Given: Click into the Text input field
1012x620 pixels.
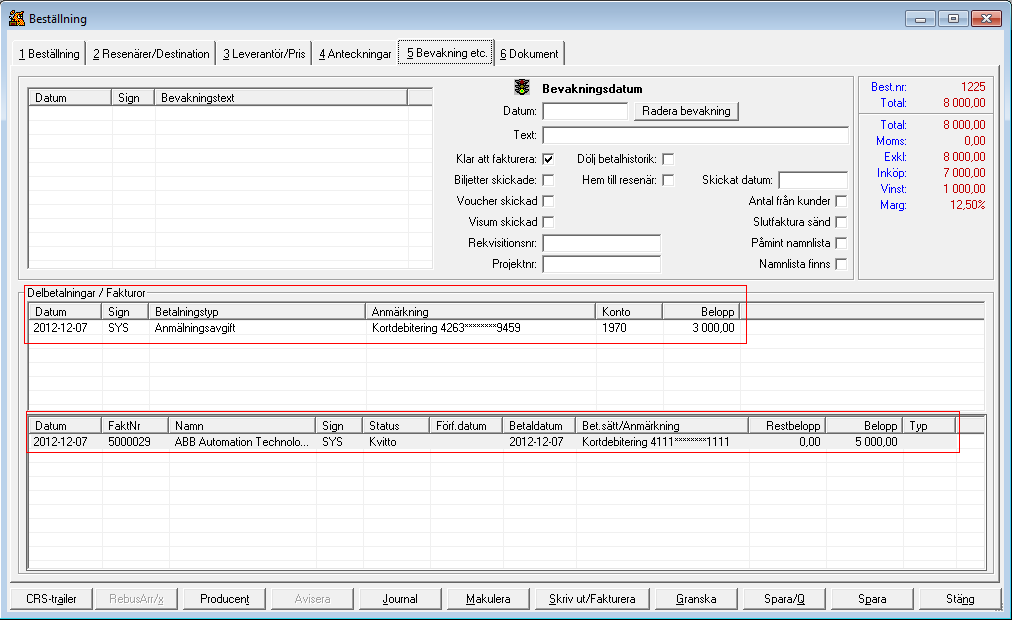Looking at the screenshot, I should (695, 135).
